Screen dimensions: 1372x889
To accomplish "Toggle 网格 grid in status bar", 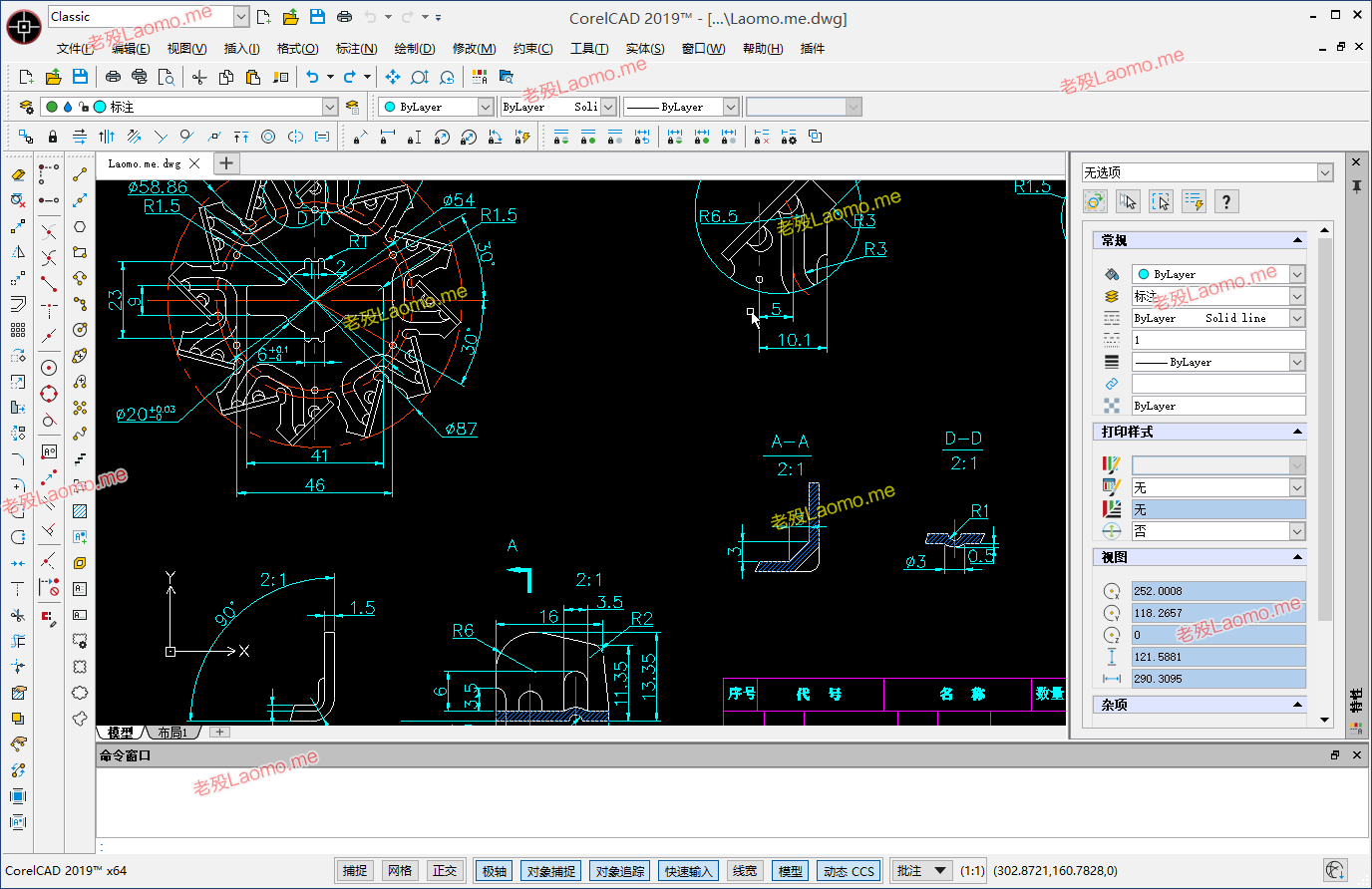I will [400, 871].
